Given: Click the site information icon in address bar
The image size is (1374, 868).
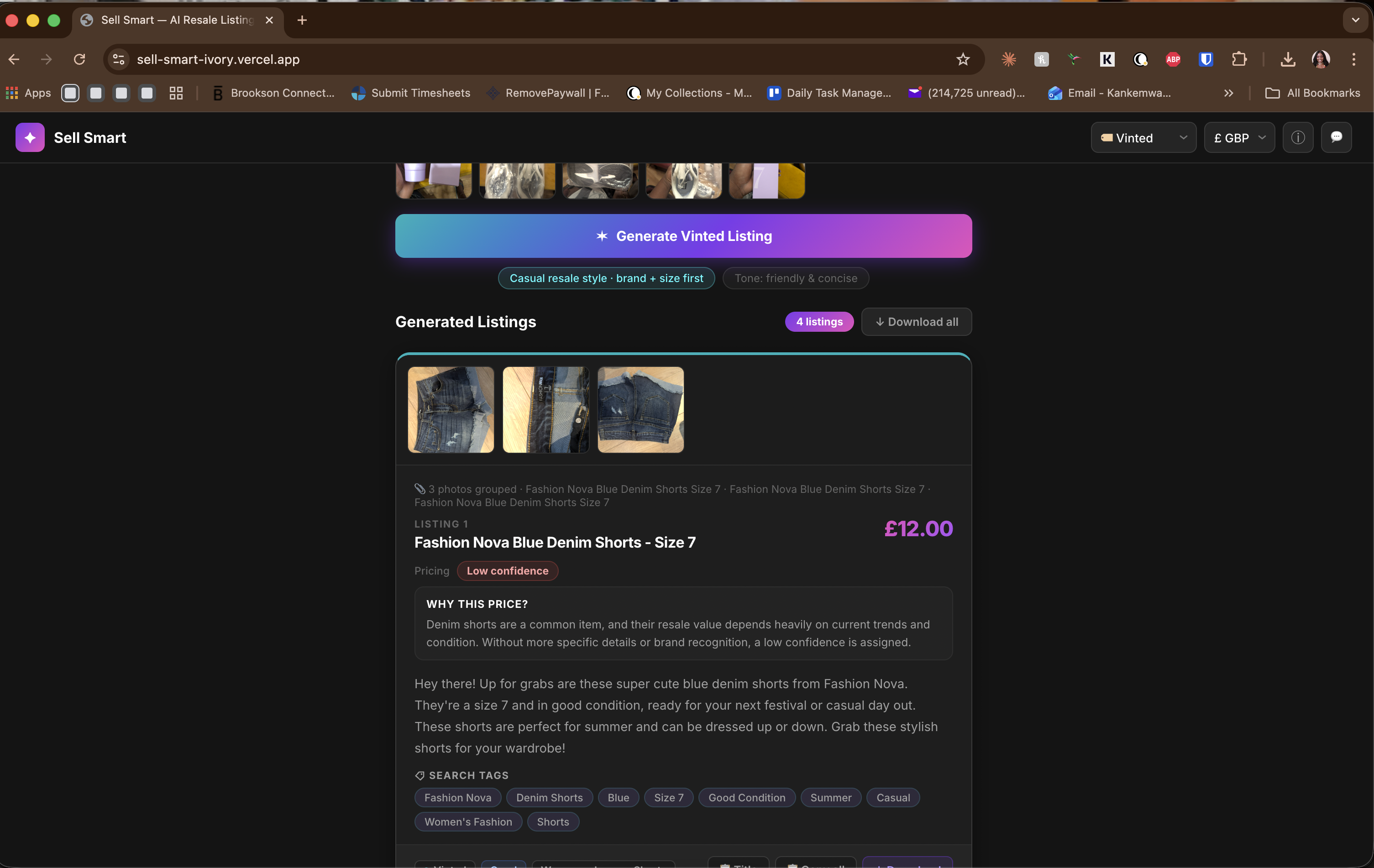Looking at the screenshot, I should [119, 59].
